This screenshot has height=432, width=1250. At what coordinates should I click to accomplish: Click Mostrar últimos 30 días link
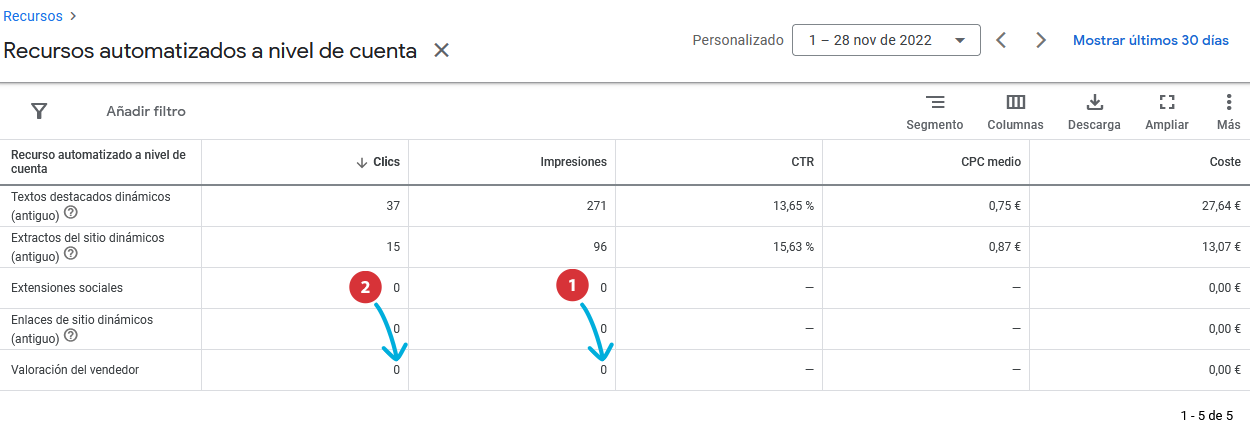click(x=1151, y=40)
